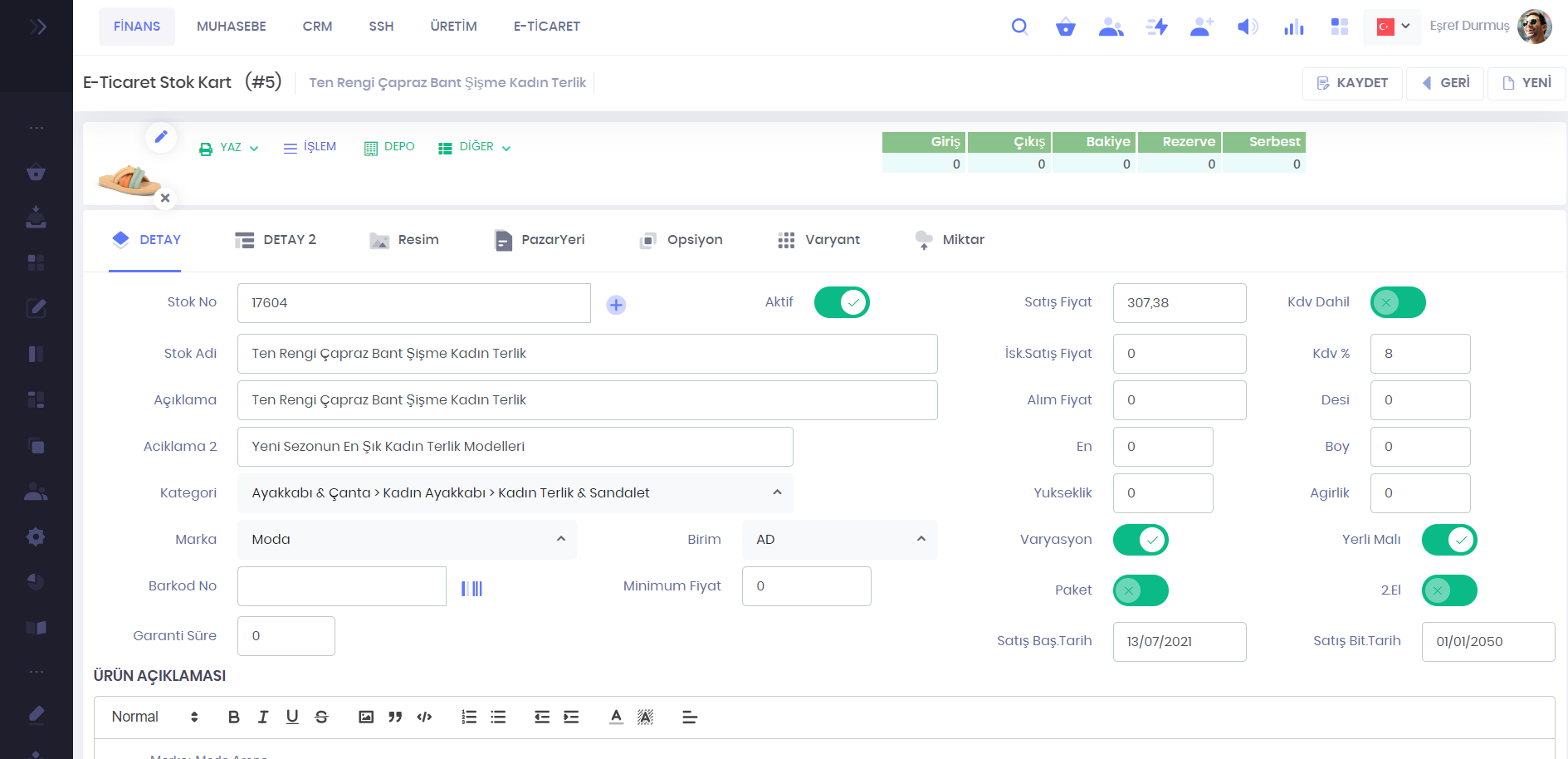Image resolution: width=1568 pixels, height=759 pixels.
Task: Click the barcode generator icon
Action: click(x=471, y=588)
